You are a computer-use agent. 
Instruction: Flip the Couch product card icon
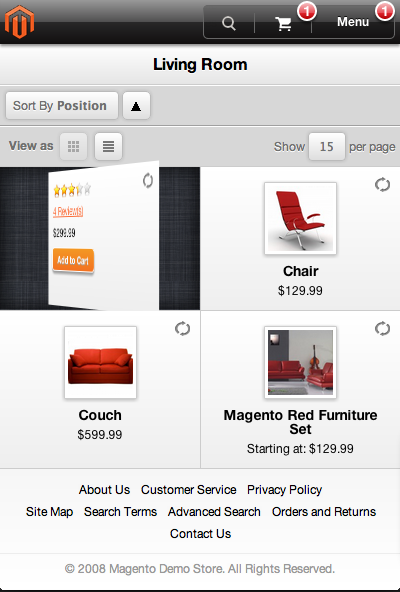(x=182, y=328)
